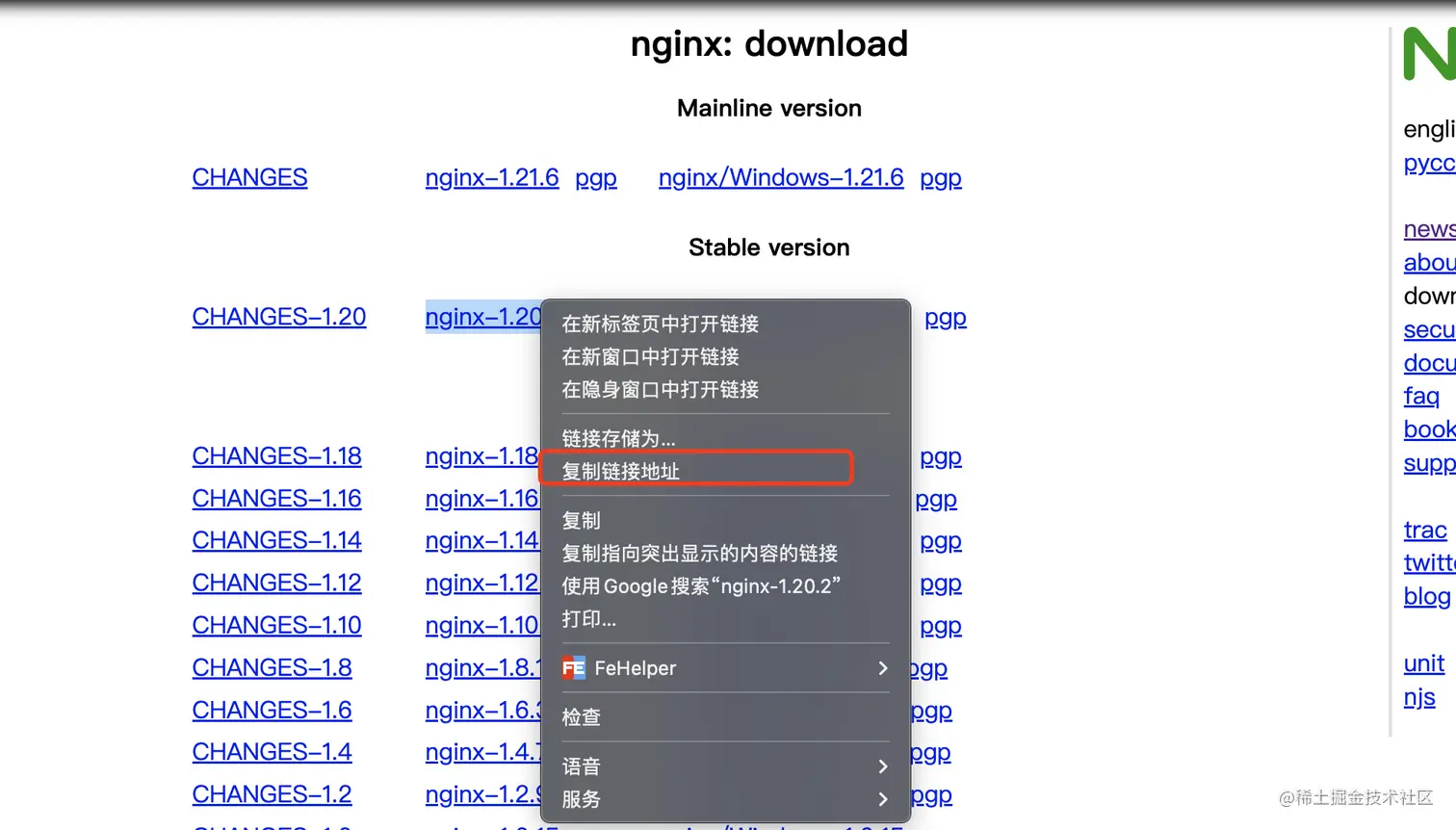The image size is (1456, 830).
Task: Open CHANGES-1.18 link
Action: [276, 456]
